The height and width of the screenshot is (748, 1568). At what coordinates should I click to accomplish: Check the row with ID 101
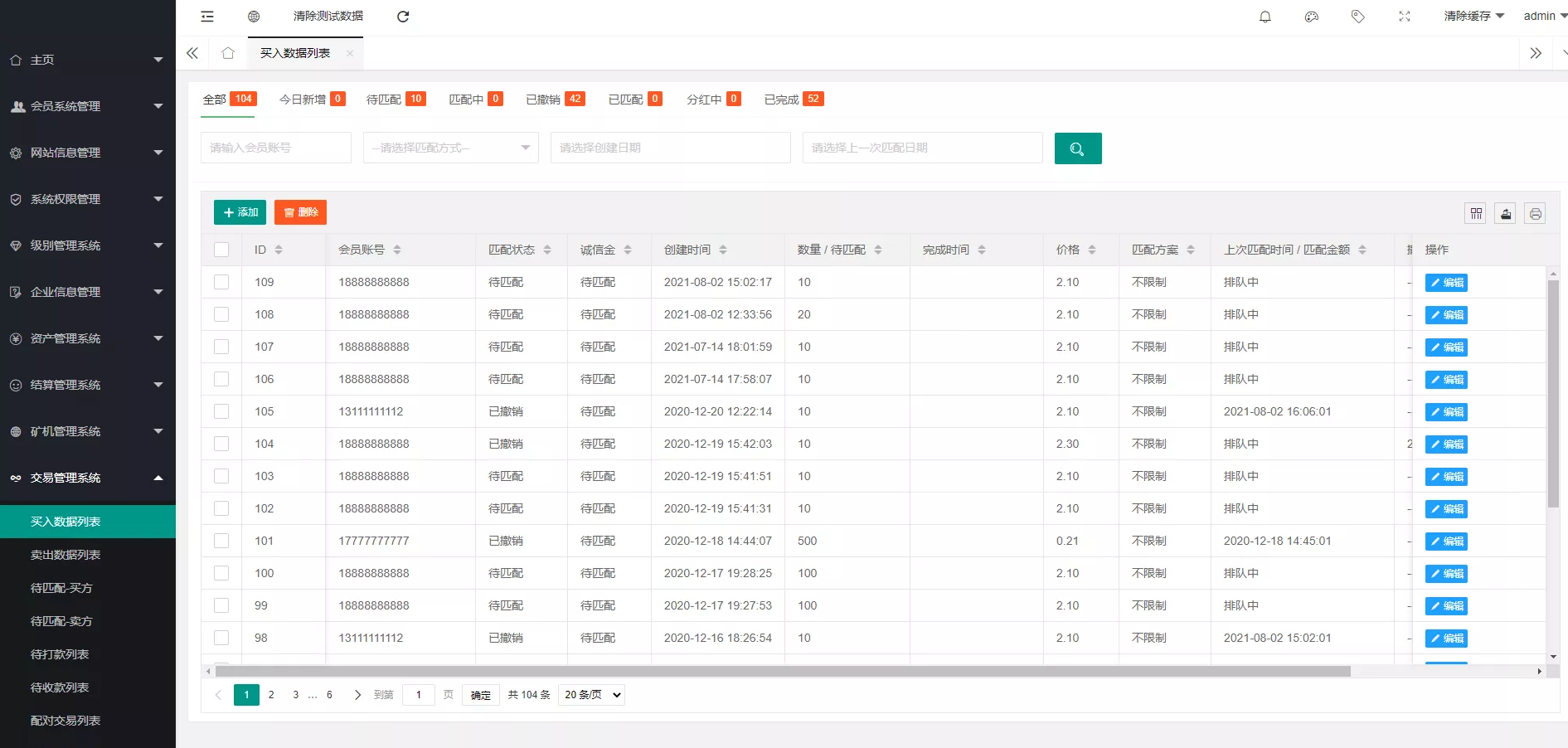click(x=221, y=541)
